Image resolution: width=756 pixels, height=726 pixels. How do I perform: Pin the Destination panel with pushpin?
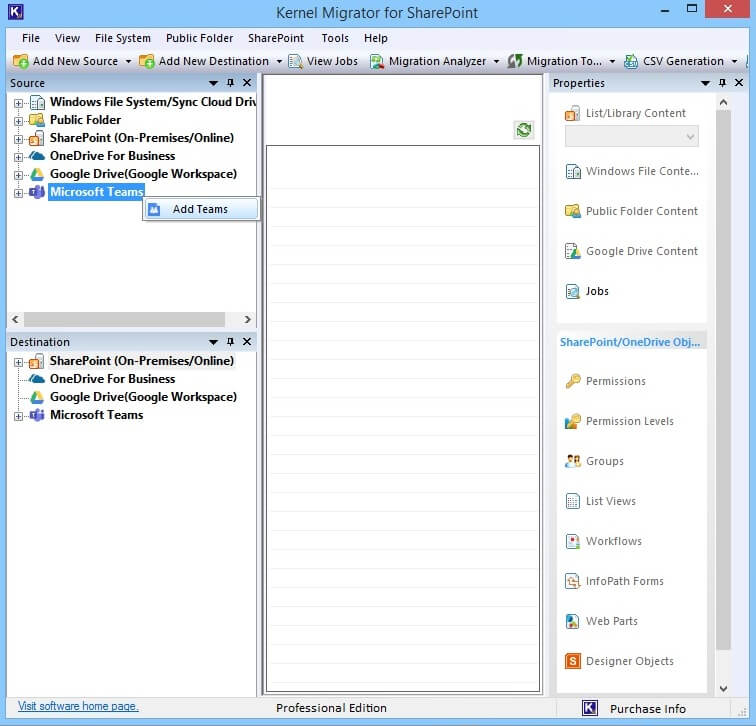tap(230, 342)
